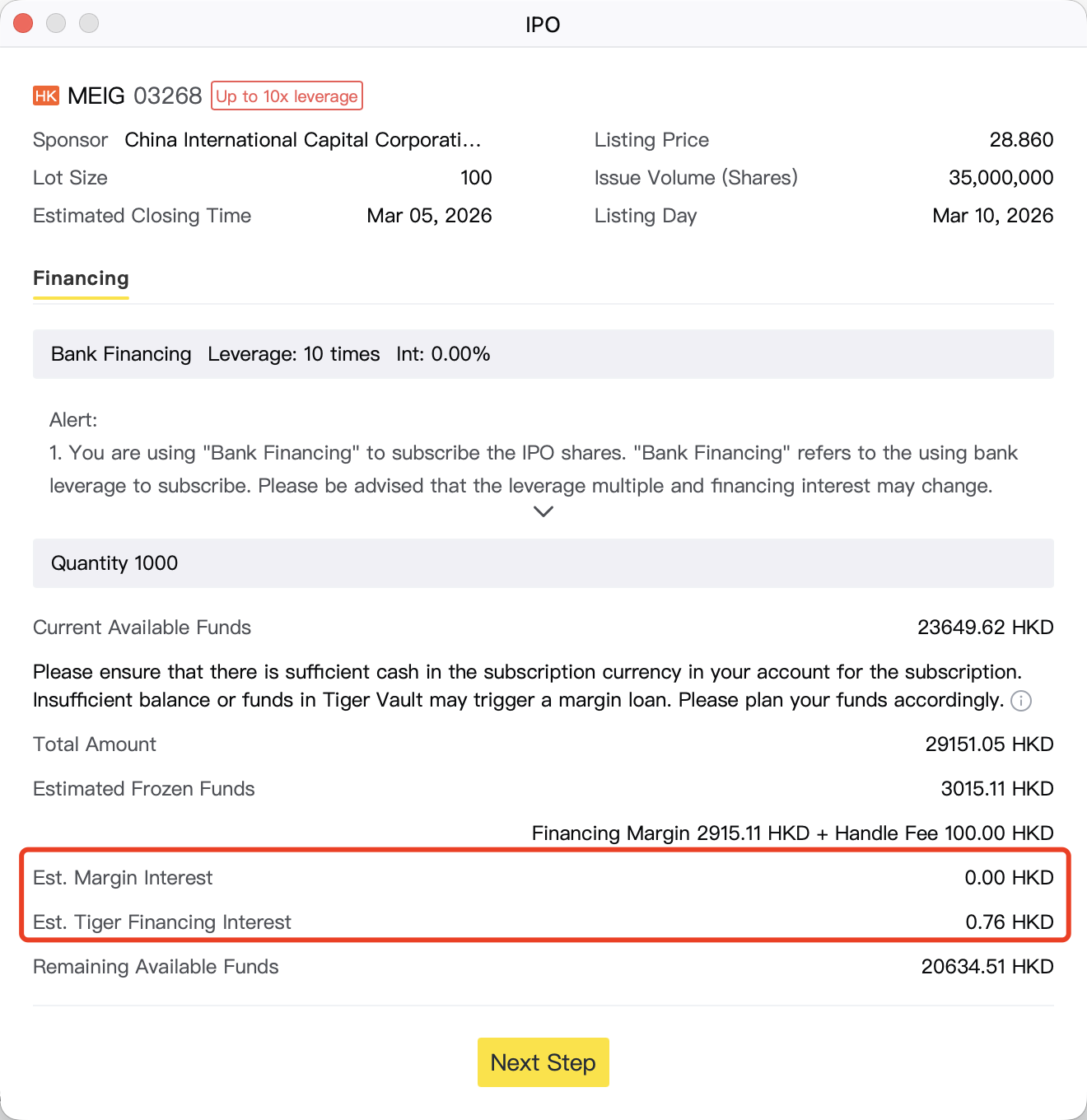Click the Current Available Funds amount
This screenshot has height=1120, width=1087.
[x=985, y=628]
